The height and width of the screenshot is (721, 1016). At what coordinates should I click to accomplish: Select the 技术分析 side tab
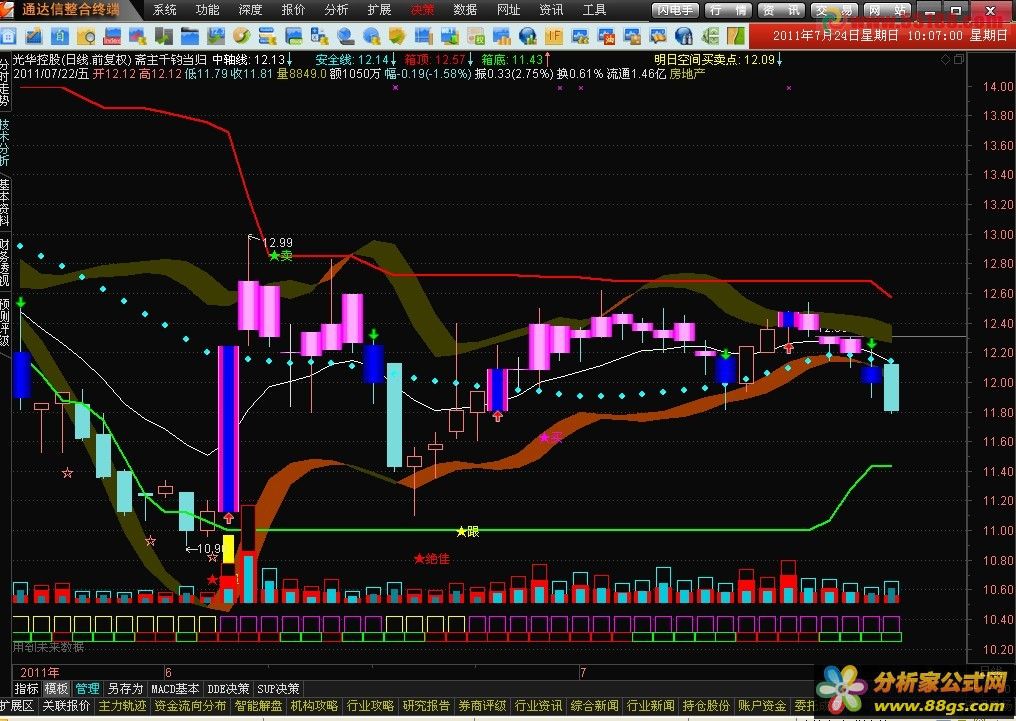[5, 143]
